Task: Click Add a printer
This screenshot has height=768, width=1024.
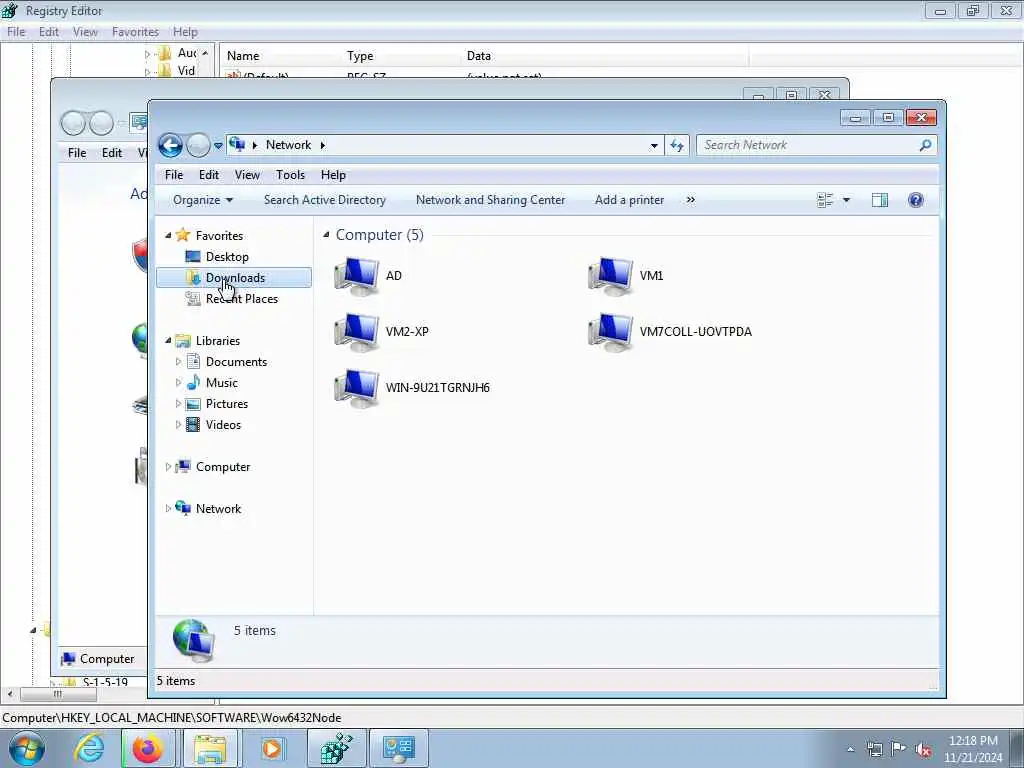Action: point(630,200)
